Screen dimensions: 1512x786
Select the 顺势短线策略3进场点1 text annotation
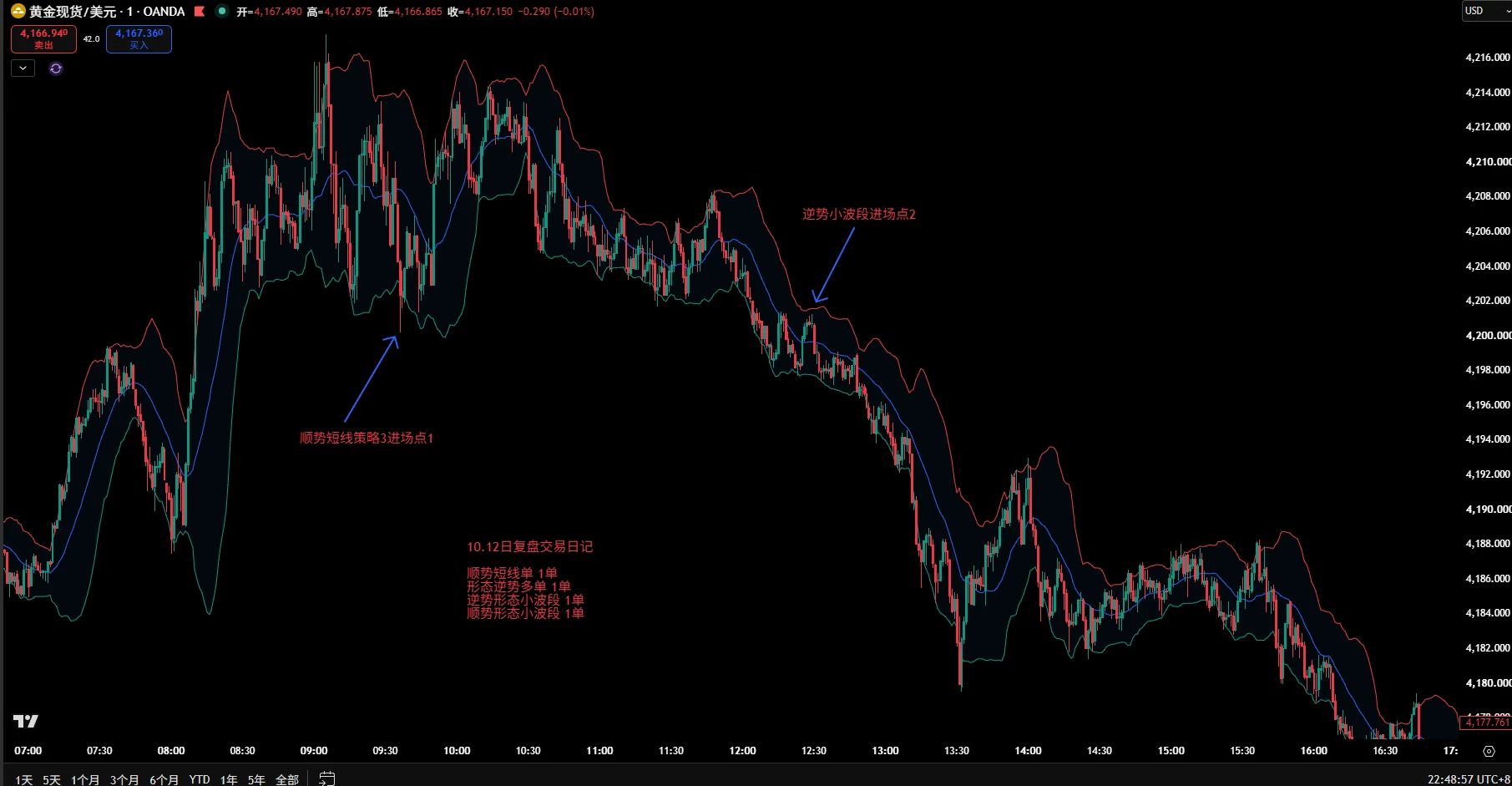[x=367, y=438]
